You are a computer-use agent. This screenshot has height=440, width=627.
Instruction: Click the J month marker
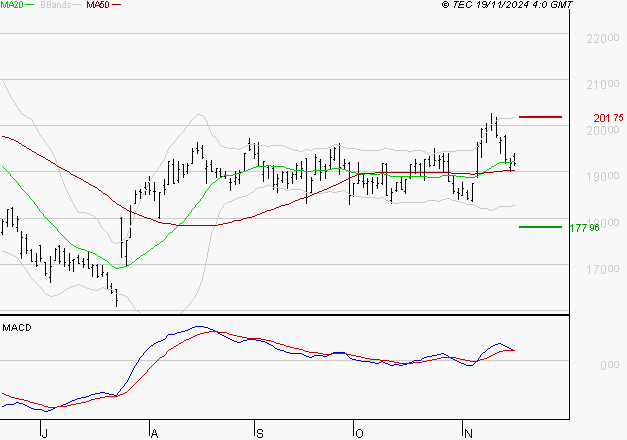click(44, 433)
